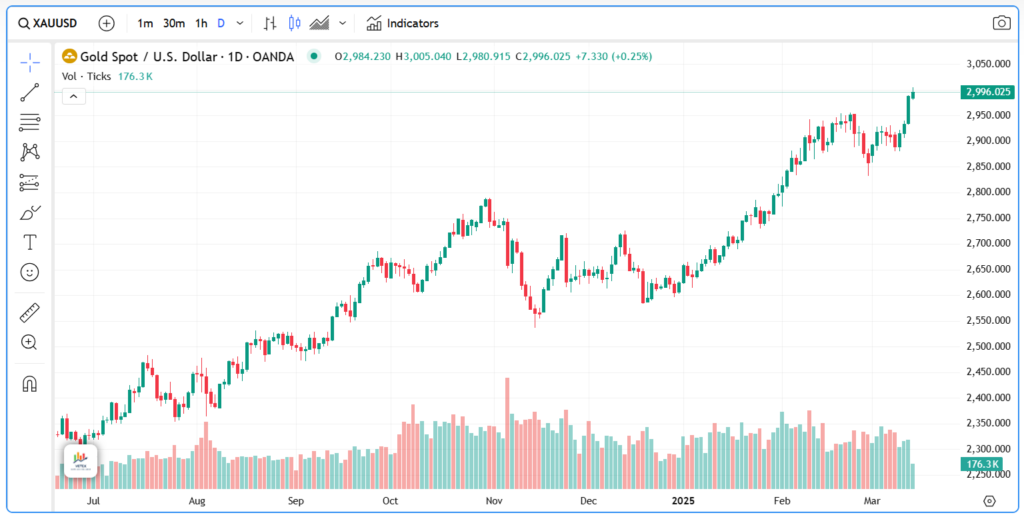
Task: Open the Indicators dialog
Action: pos(402,23)
